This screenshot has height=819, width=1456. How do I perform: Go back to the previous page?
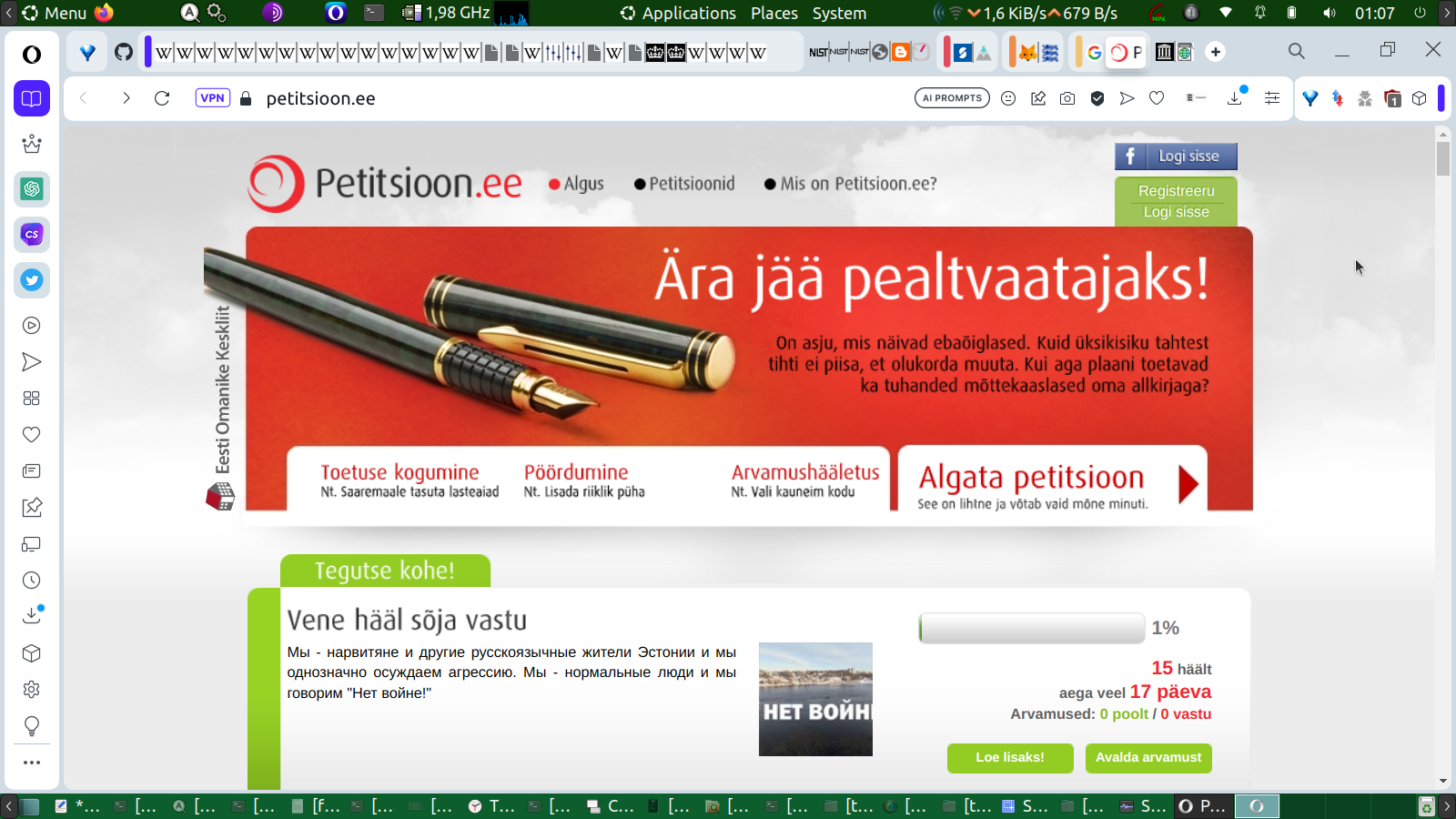tap(83, 98)
